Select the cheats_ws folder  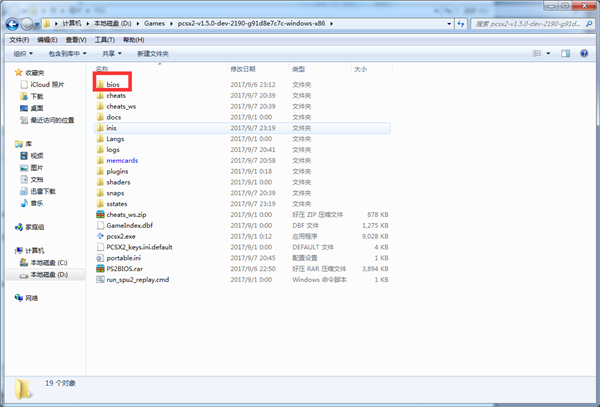[x=116, y=106]
